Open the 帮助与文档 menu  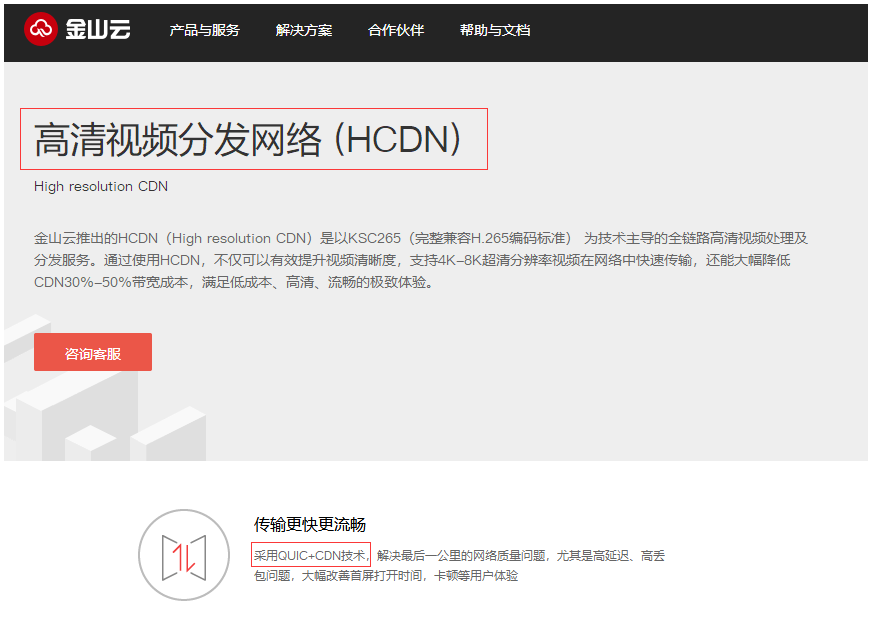[495, 30]
